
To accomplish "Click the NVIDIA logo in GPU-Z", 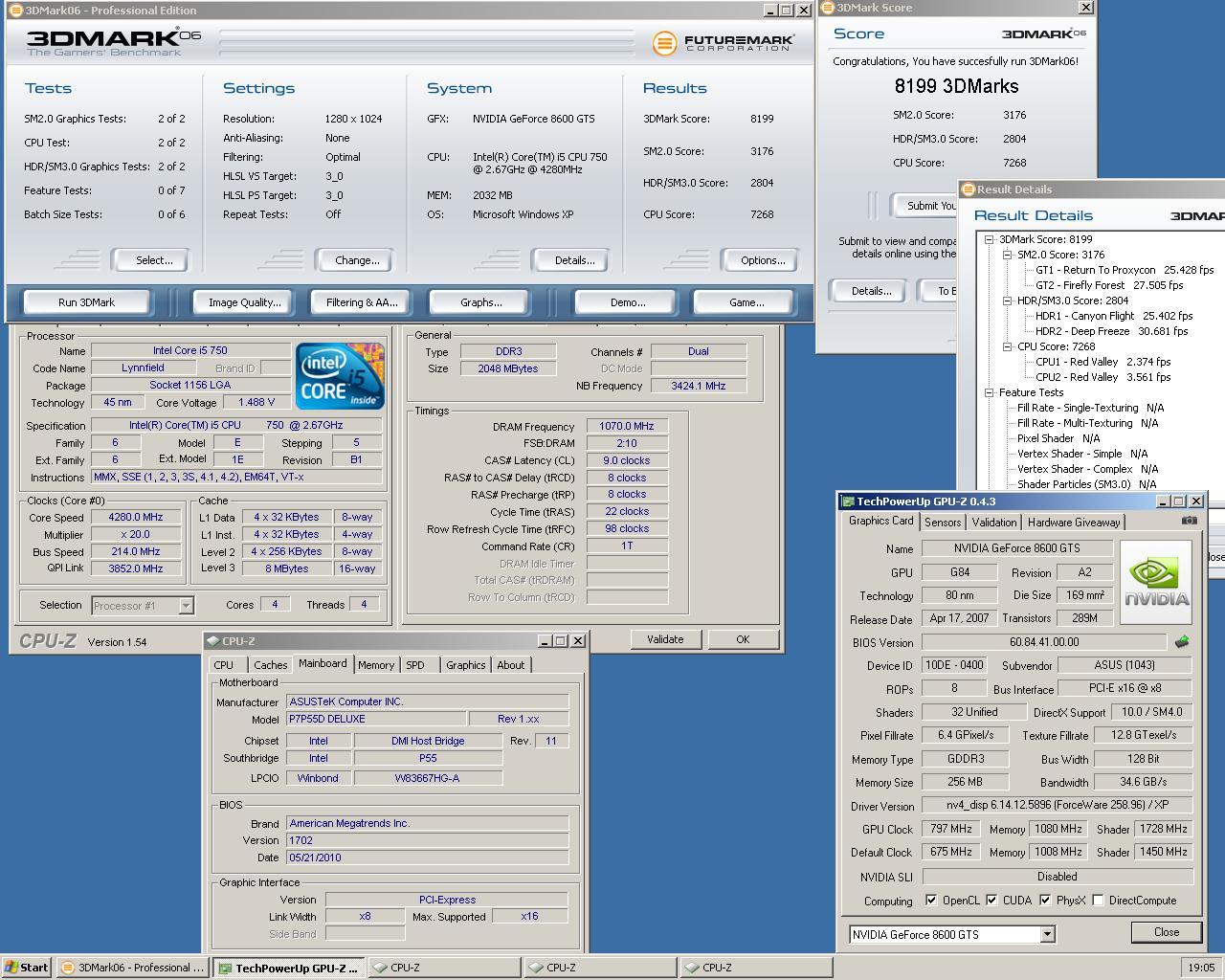I will tap(1156, 582).
